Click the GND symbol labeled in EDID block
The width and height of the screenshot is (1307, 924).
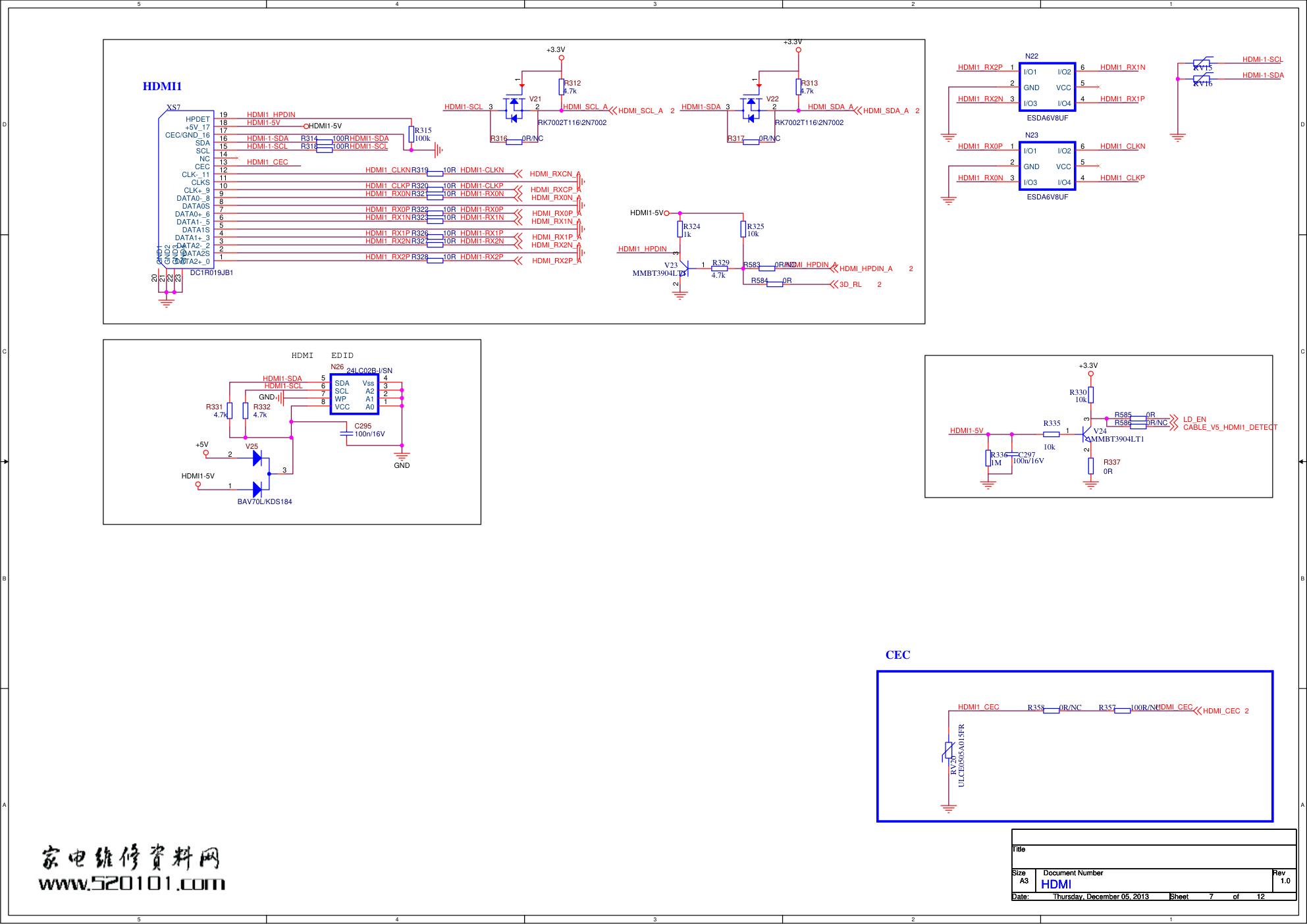click(402, 455)
